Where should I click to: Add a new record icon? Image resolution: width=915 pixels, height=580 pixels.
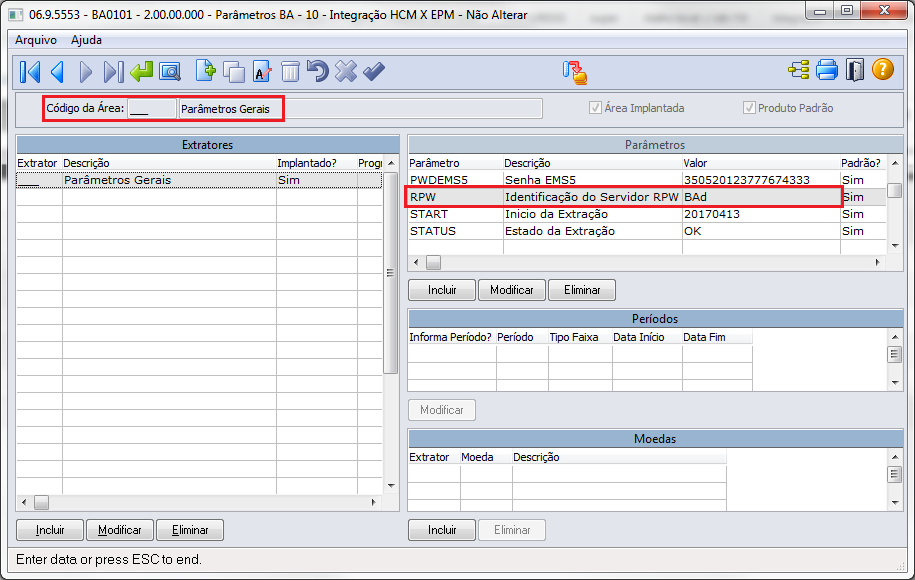pos(205,71)
